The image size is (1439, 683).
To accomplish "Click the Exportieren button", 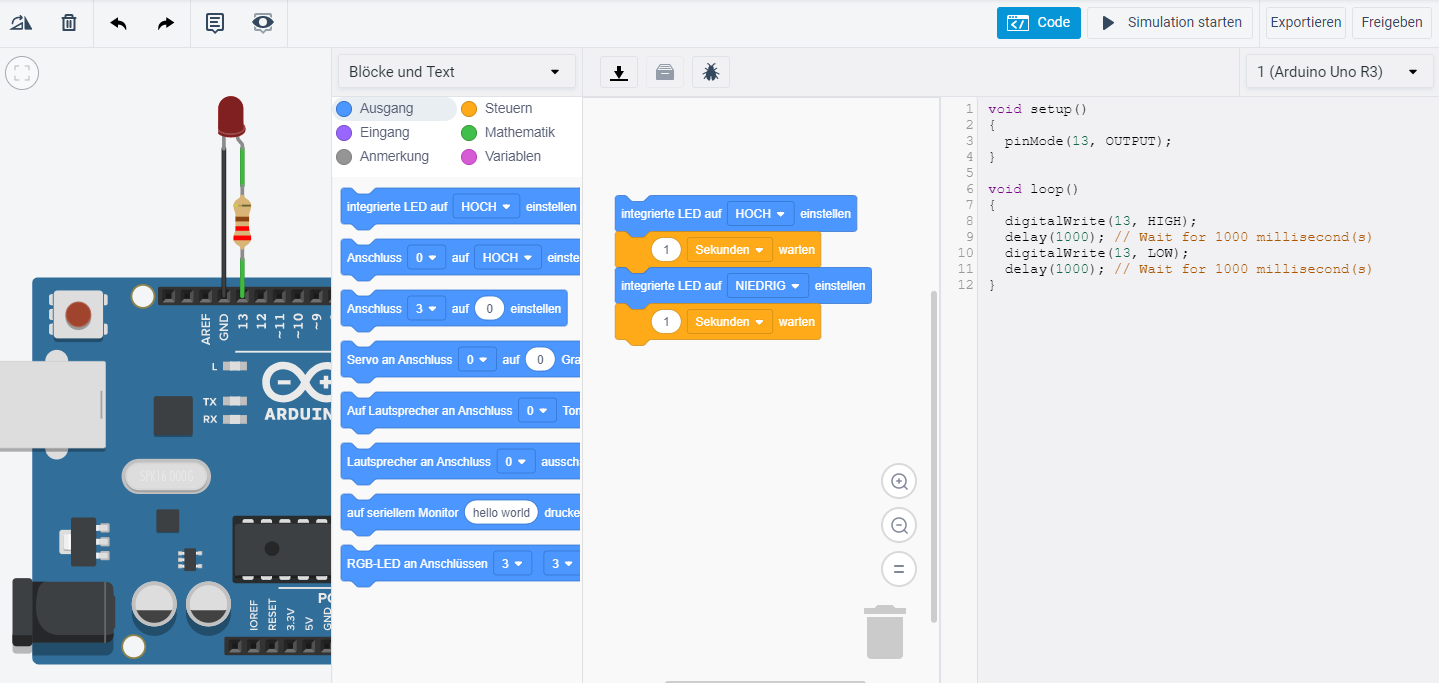I will [1305, 22].
